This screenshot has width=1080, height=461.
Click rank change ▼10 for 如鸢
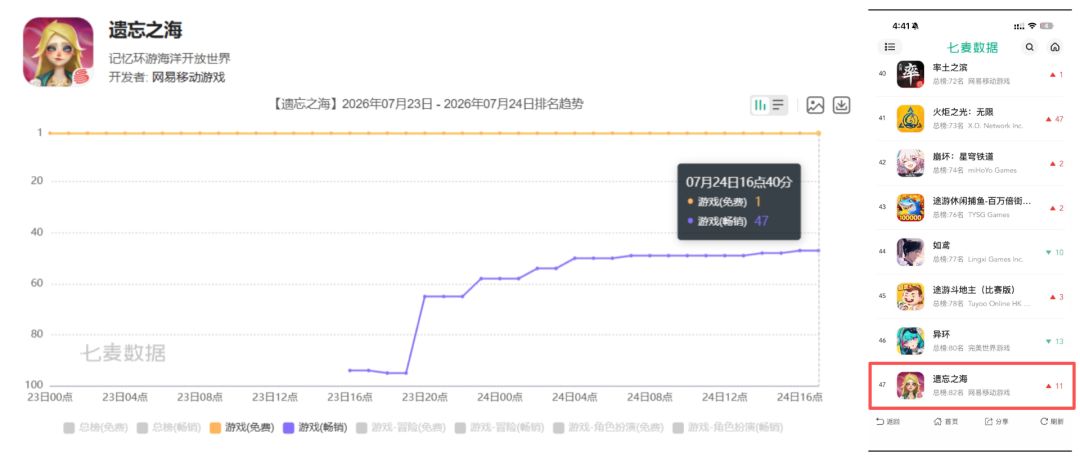click(x=1054, y=252)
